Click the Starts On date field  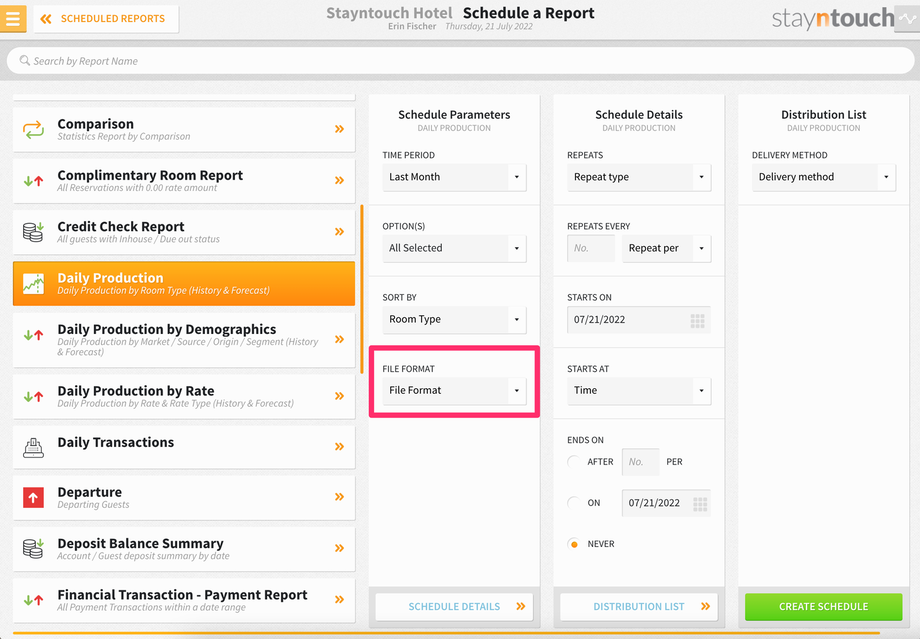point(639,320)
